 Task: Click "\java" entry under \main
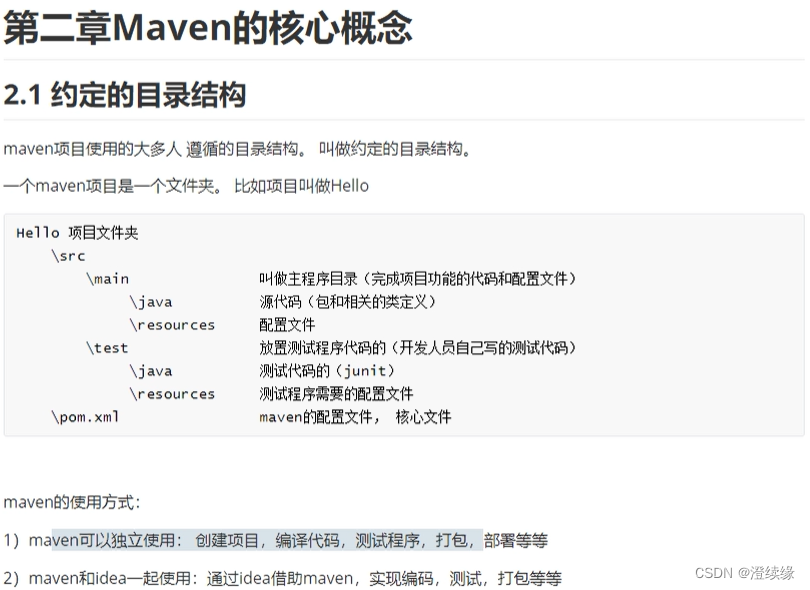tap(151, 302)
